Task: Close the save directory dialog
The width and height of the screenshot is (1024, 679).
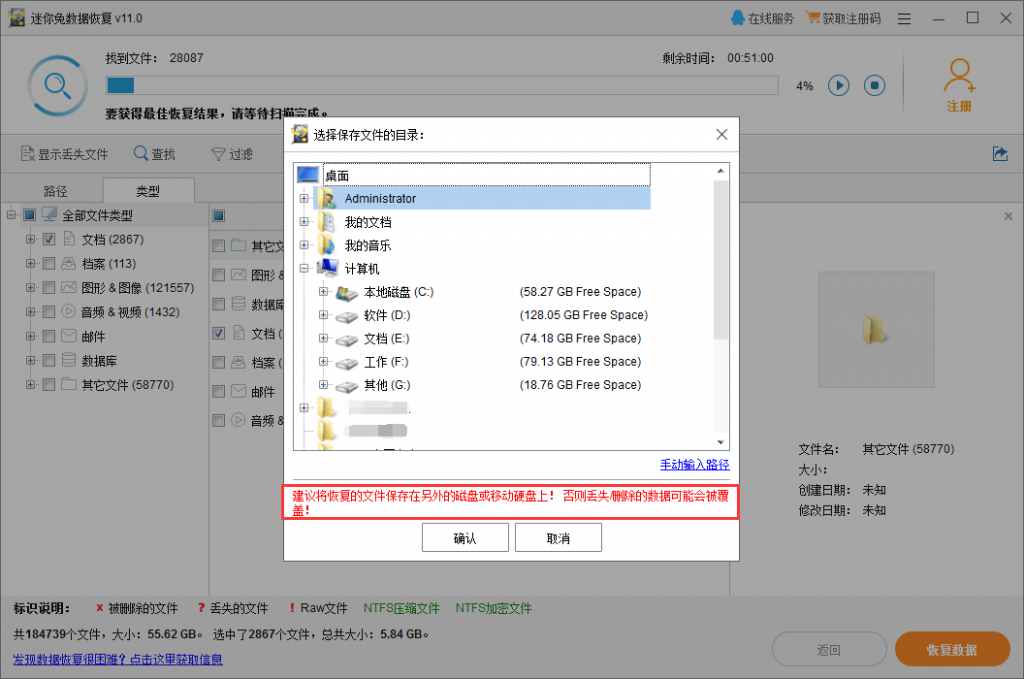Action: point(722,134)
